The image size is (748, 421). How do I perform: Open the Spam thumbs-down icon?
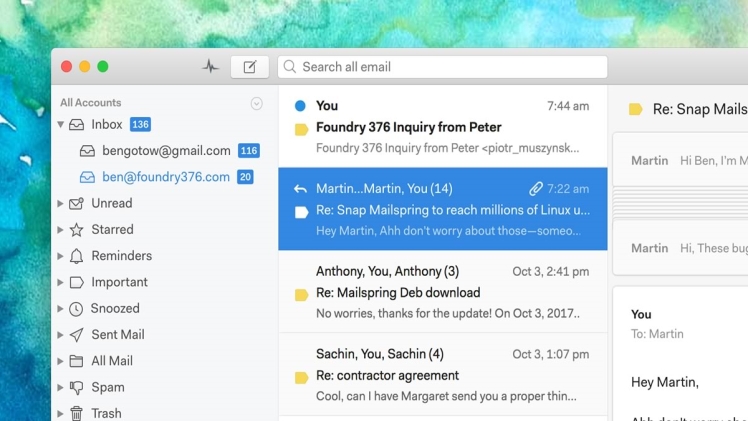click(x=76, y=388)
